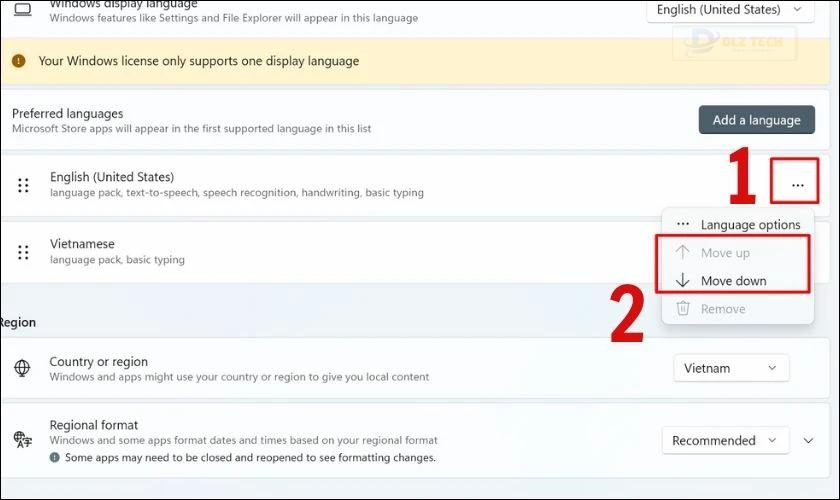The image size is (840, 500).
Task: Open the Recommended regional format dropdown
Action: click(x=725, y=441)
